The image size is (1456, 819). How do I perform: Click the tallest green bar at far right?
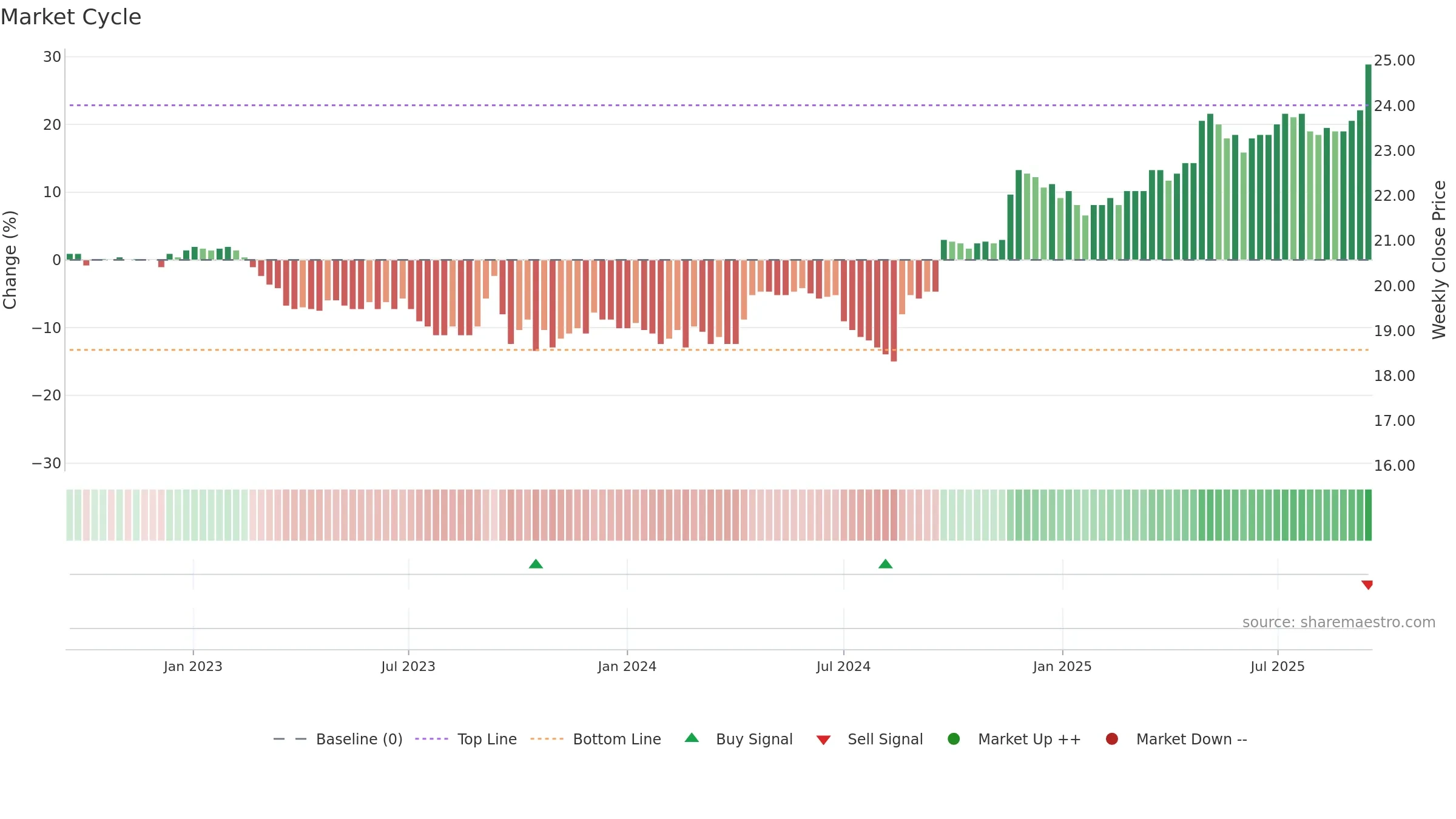1368,162
